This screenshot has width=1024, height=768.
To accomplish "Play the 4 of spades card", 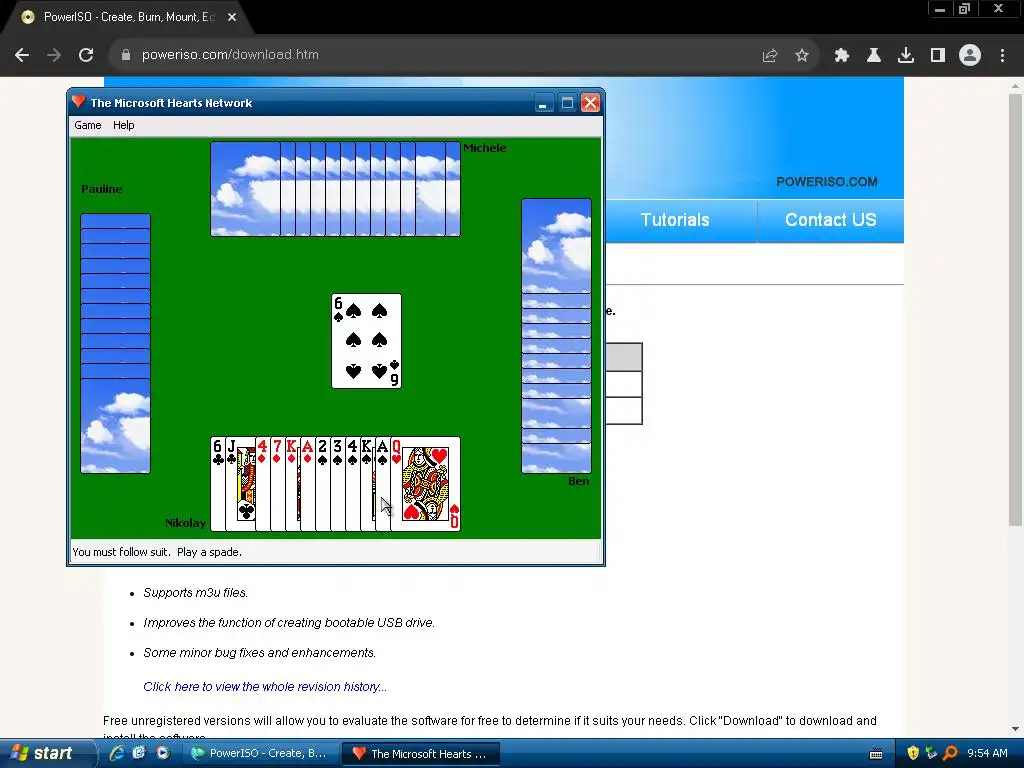I will pos(353,483).
